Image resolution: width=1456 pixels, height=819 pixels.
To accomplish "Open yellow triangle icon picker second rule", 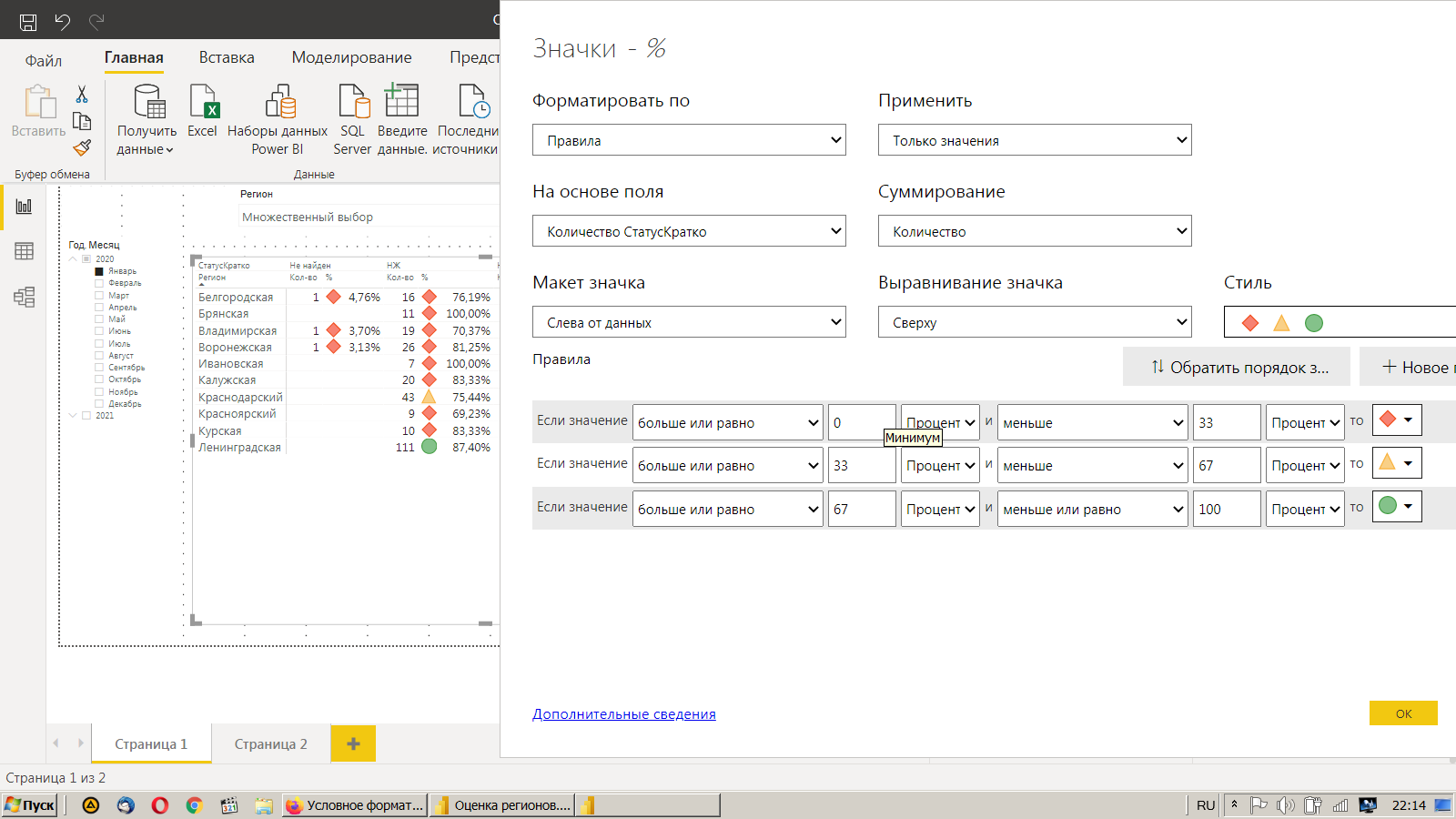I will [1397, 462].
